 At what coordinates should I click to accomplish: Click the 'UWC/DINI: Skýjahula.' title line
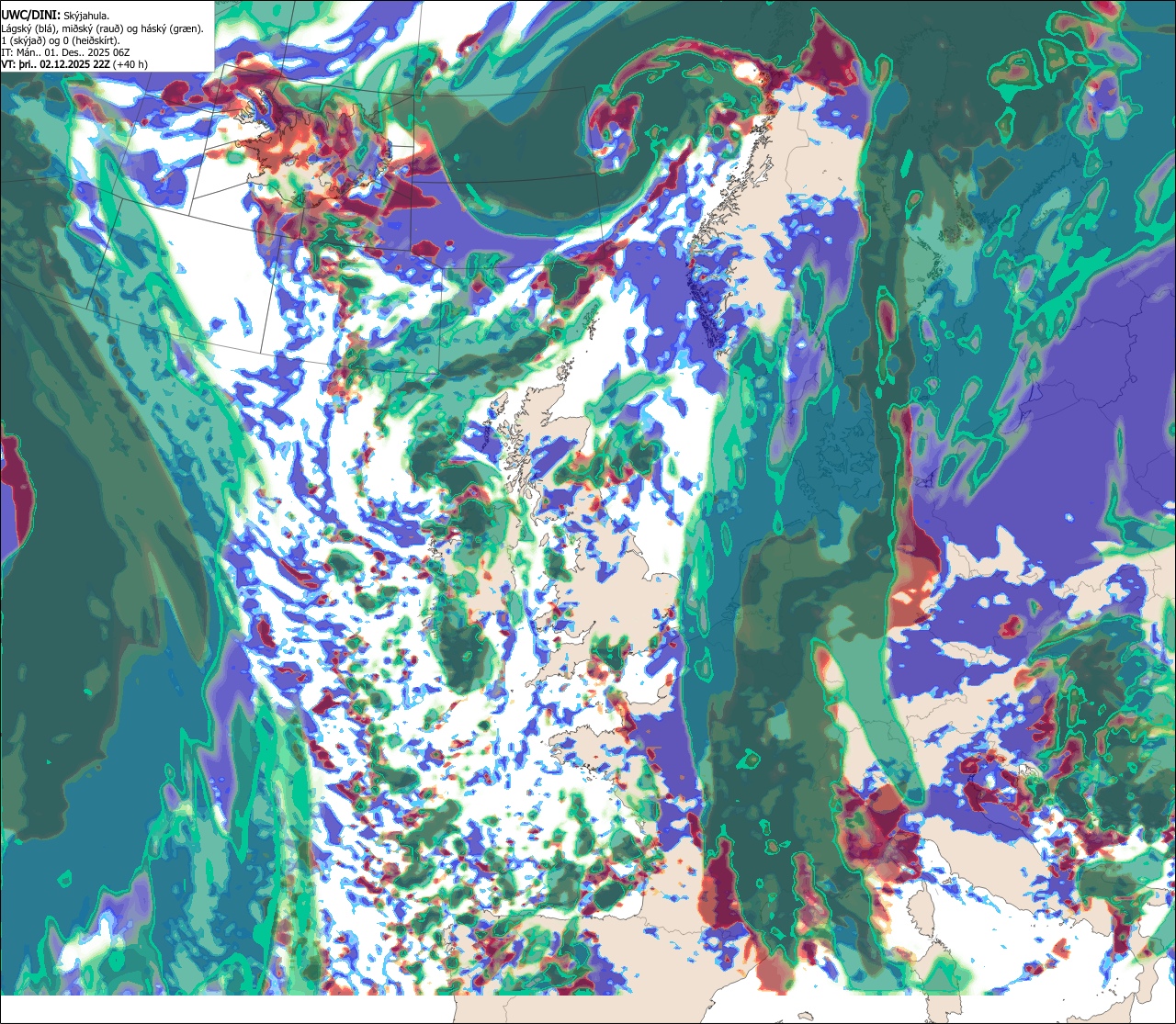coord(55,16)
